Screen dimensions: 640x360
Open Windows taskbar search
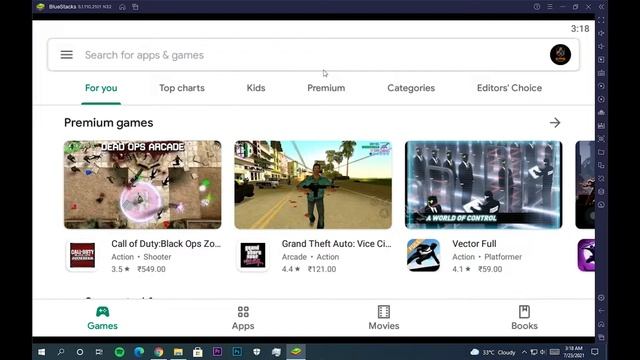61,352
